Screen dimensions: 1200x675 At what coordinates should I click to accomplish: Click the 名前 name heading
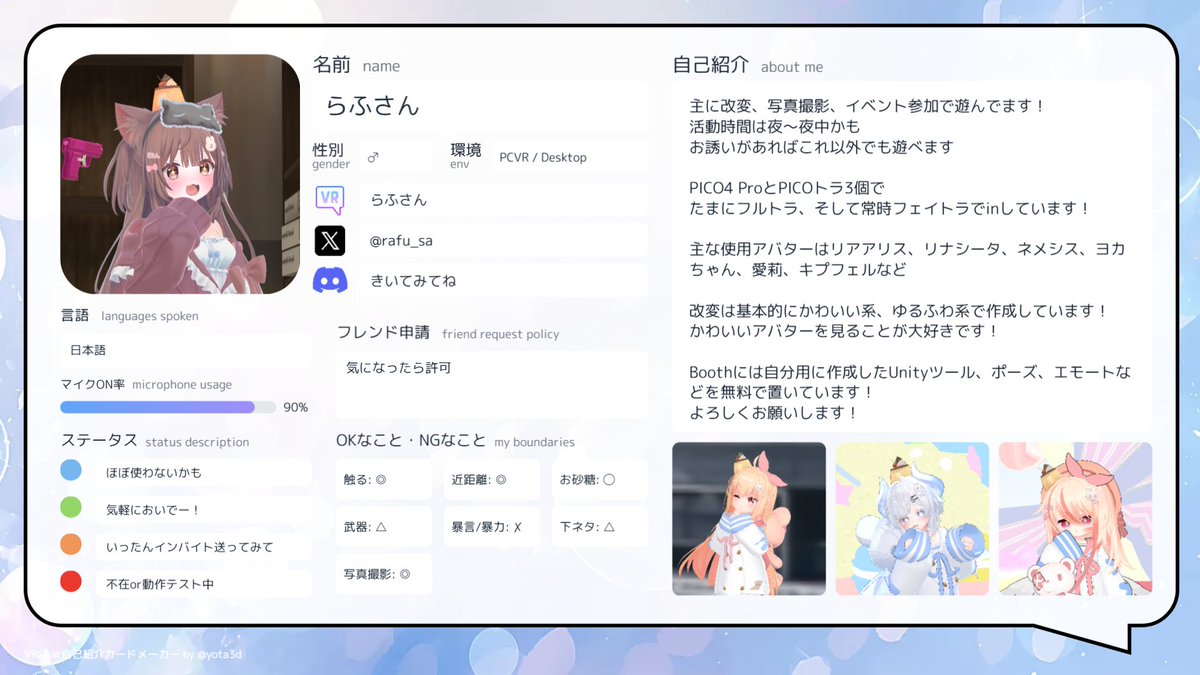coord(356,66)
